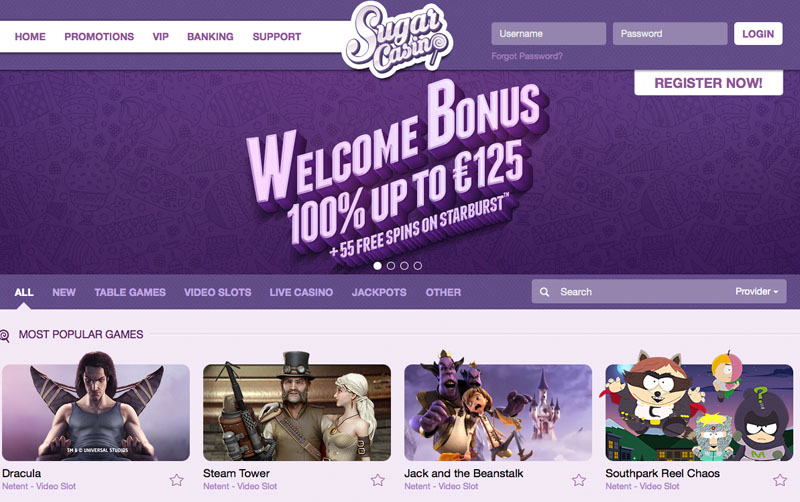This screenshot has width=800, height=502.
Task: Click the Login button
Action: pyautogui.click(x=758, y=34)
